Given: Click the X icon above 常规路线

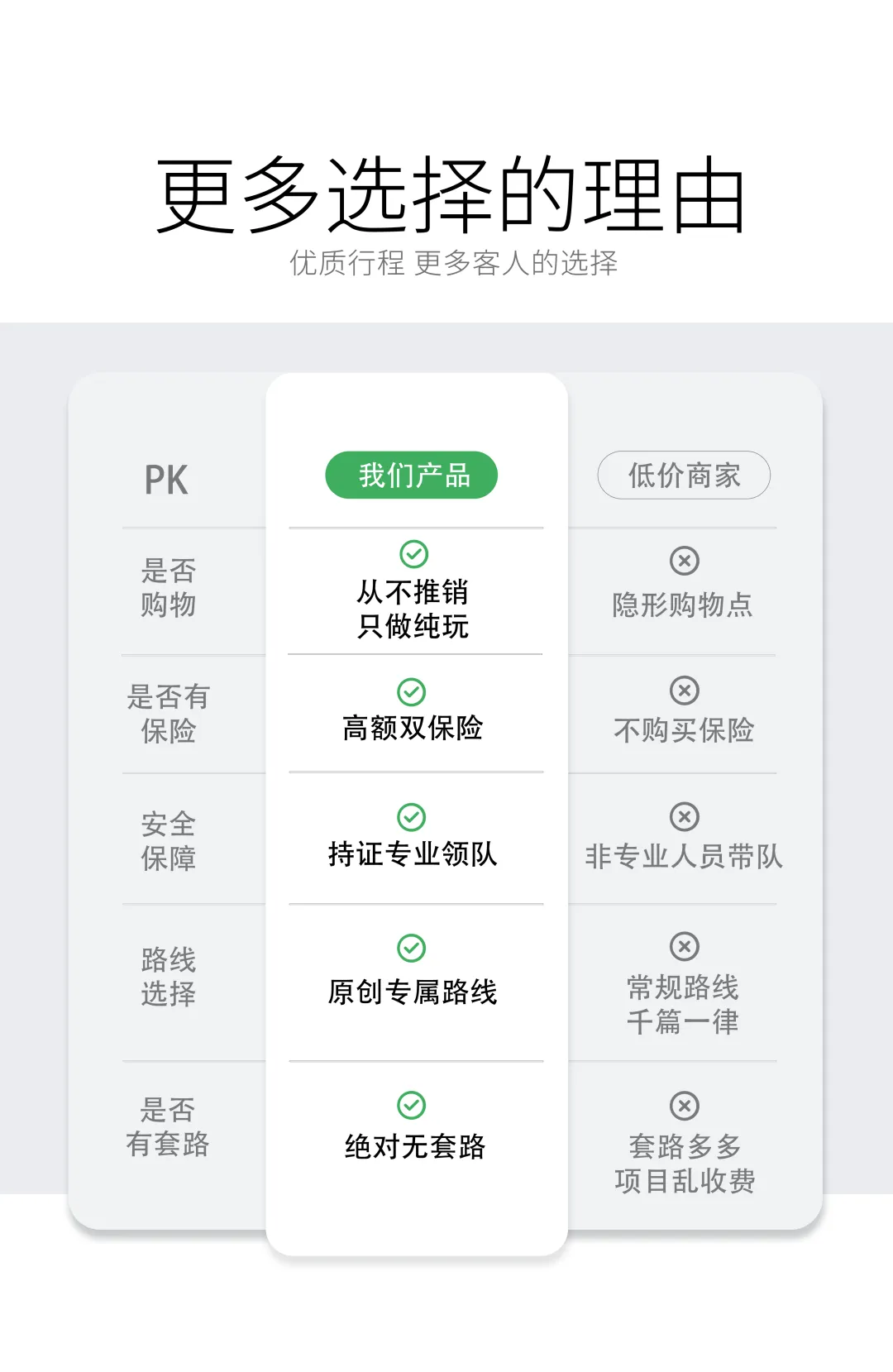Looking at the screenshot, I should (x=685, y=946).
